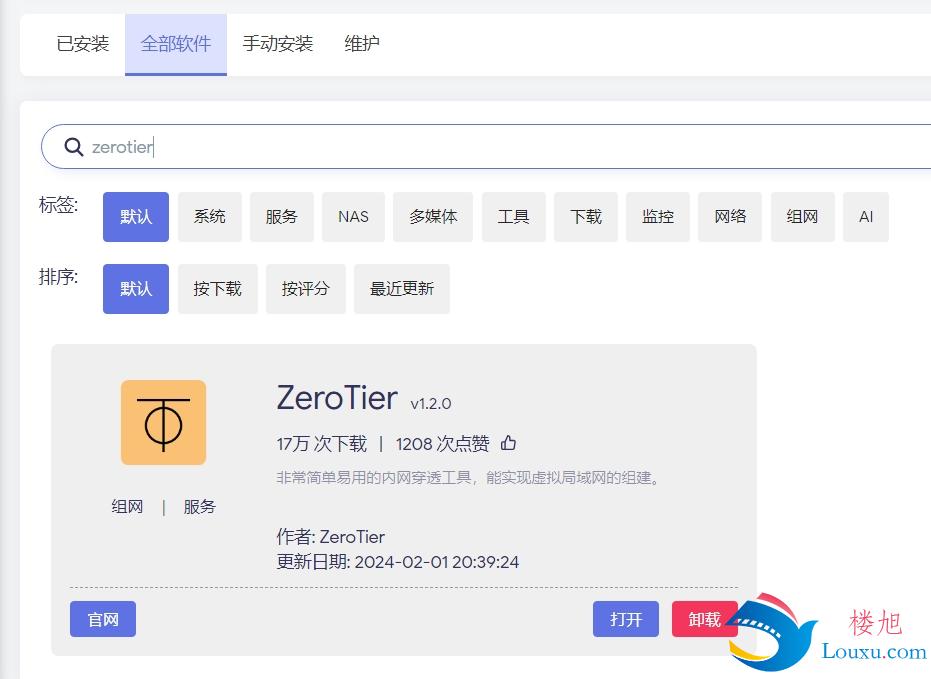The height and width of the screenshot is (679, 931).
Task: Select 默认 sort order
Action: tap(136, 289)
